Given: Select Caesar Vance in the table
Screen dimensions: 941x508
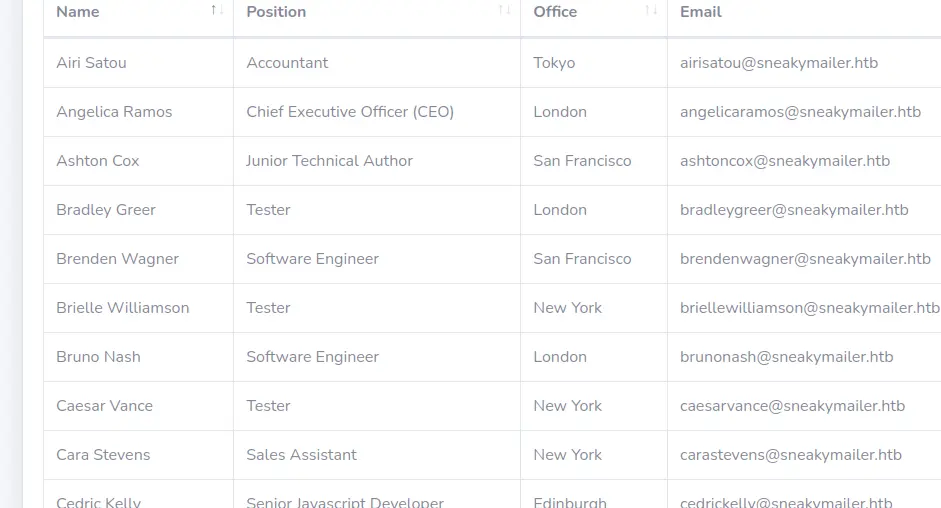Looking at the screenshot, I should [x=105, y=406].
